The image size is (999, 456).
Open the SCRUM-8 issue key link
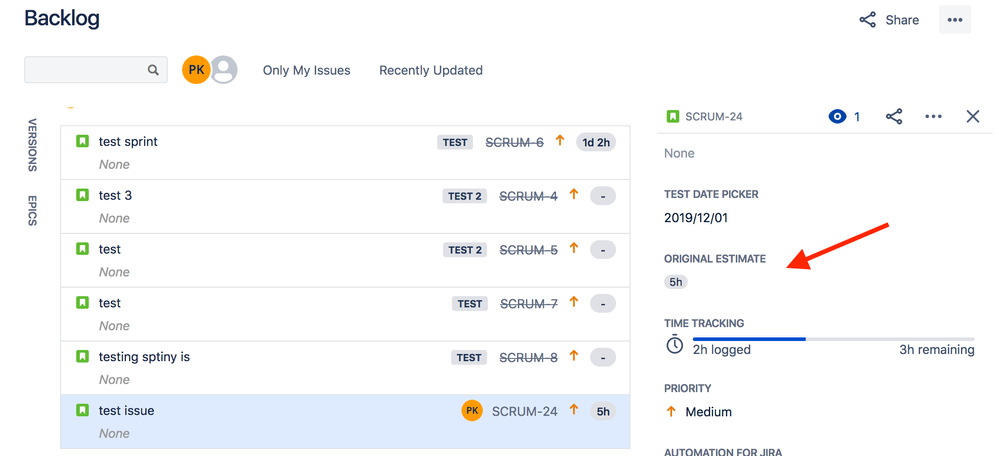coord(528,358)
